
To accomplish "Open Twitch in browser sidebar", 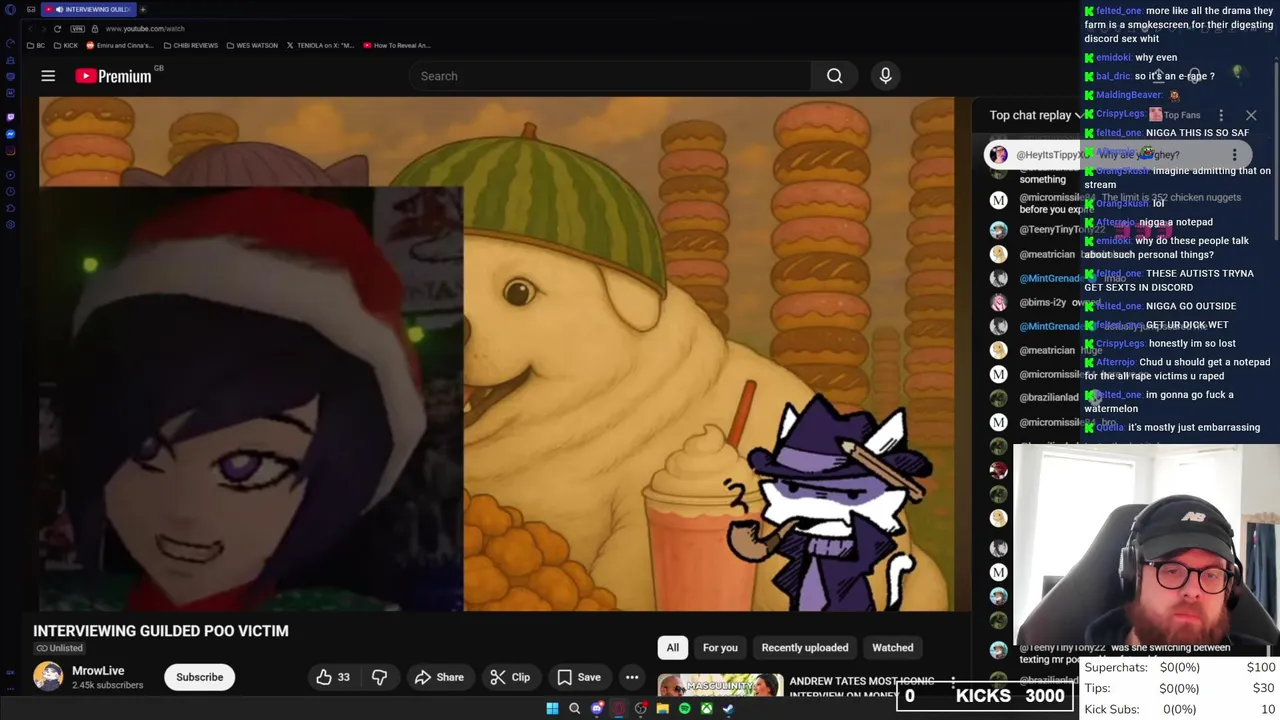I will 10,116.
